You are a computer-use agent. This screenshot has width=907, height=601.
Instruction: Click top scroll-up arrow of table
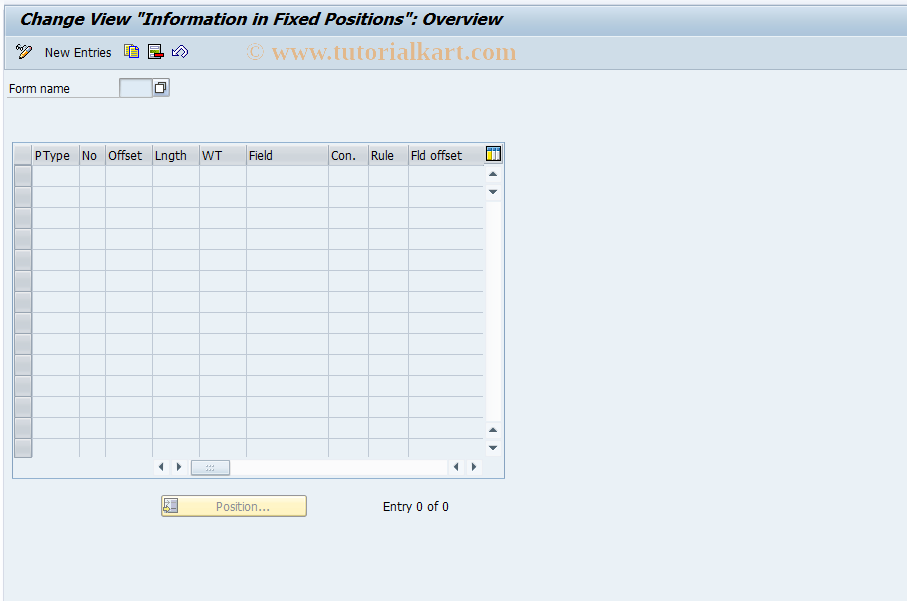click(x=493, y=174)
